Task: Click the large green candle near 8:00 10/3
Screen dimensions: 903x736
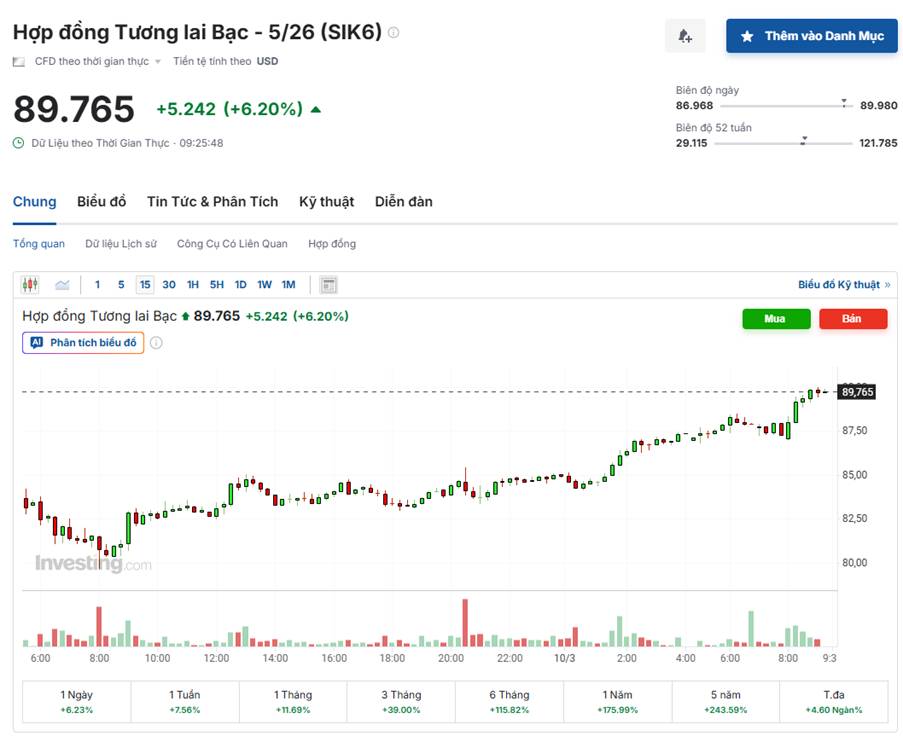Action: coord(796,412)
